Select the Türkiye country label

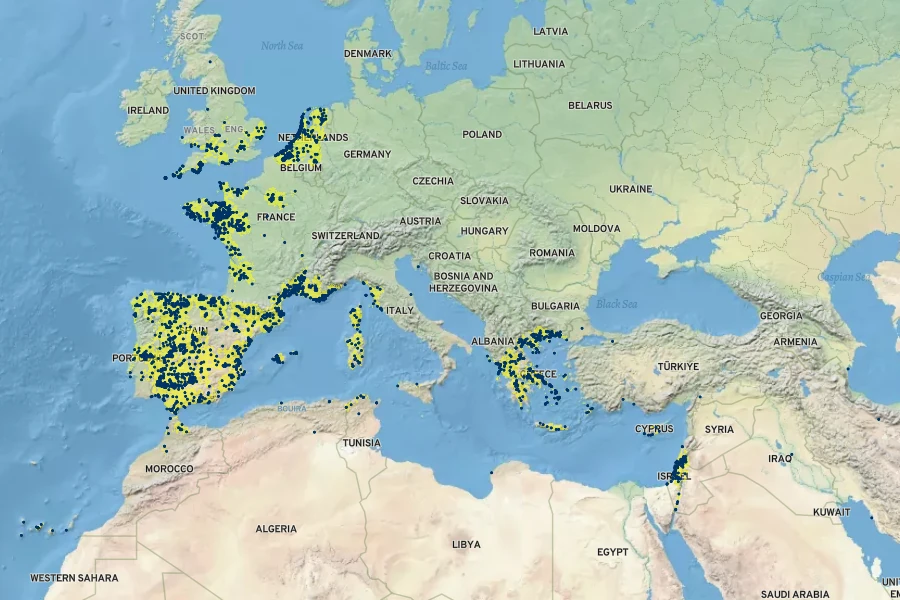676,368
